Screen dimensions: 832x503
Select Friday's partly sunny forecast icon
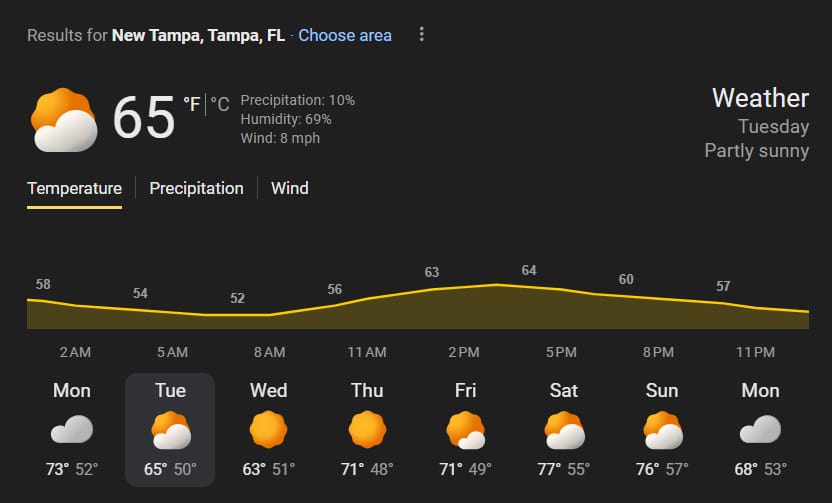465,430
